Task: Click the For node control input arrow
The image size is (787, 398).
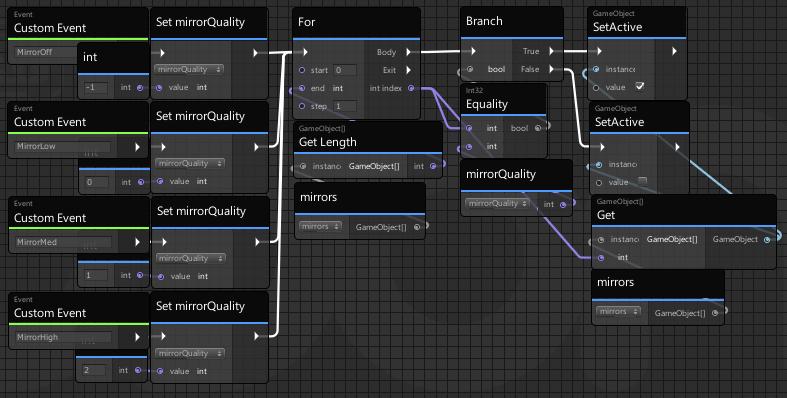Action: tap(305, 52)
